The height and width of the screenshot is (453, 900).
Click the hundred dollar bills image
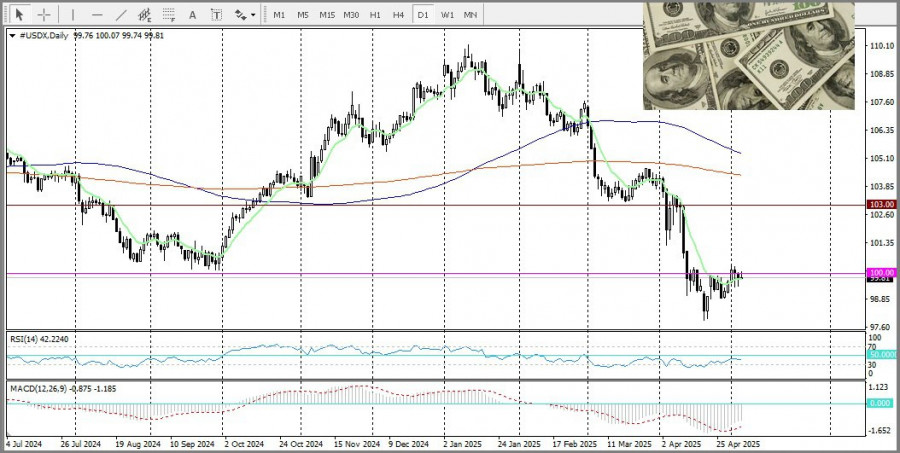pos(748,56)
